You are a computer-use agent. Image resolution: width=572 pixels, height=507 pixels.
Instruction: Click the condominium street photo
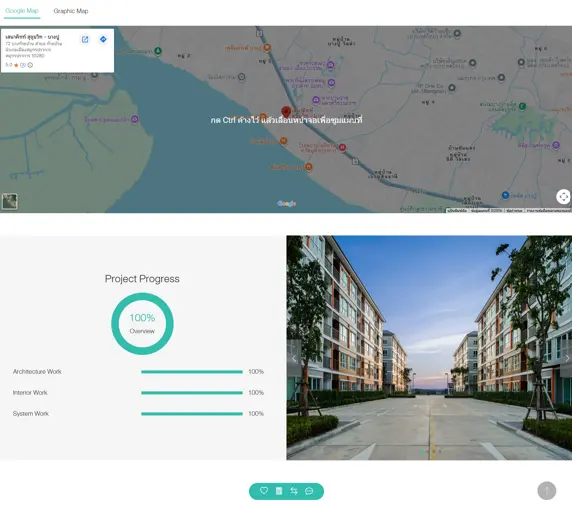[429, 348]
